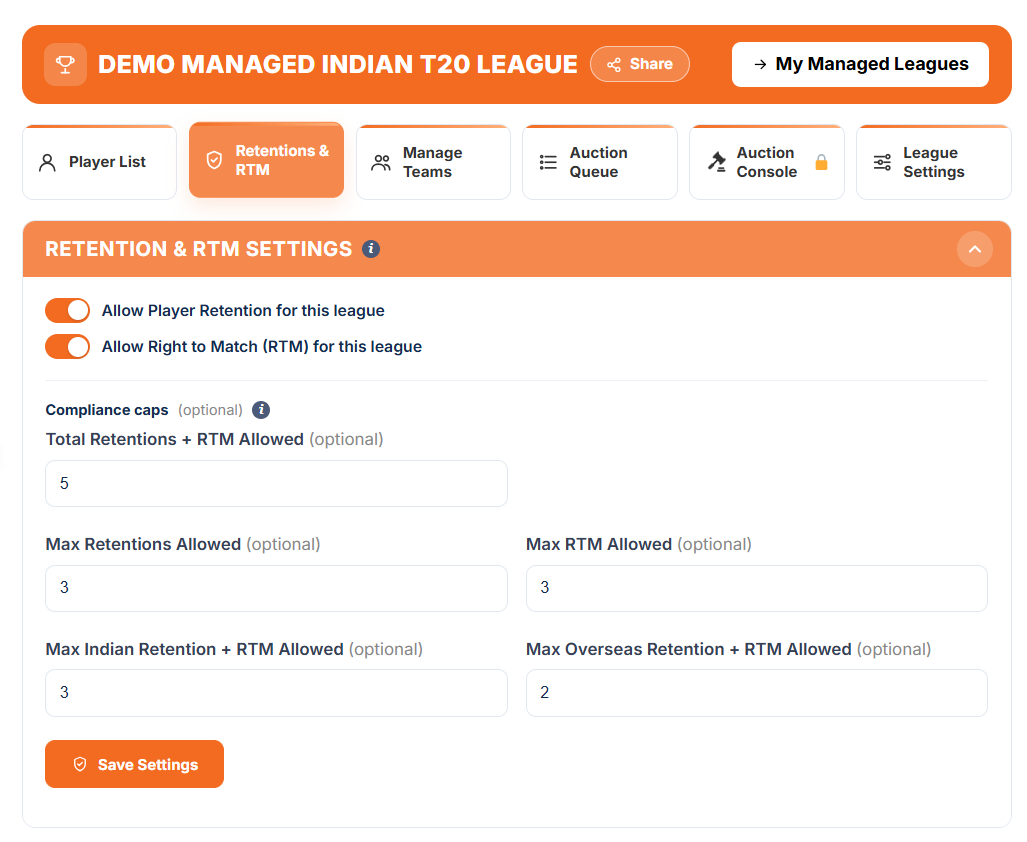The image size is (1027, 842).
Task: Toggle Allow Right to Match (RTM) switch
Action: click(67, 346)
